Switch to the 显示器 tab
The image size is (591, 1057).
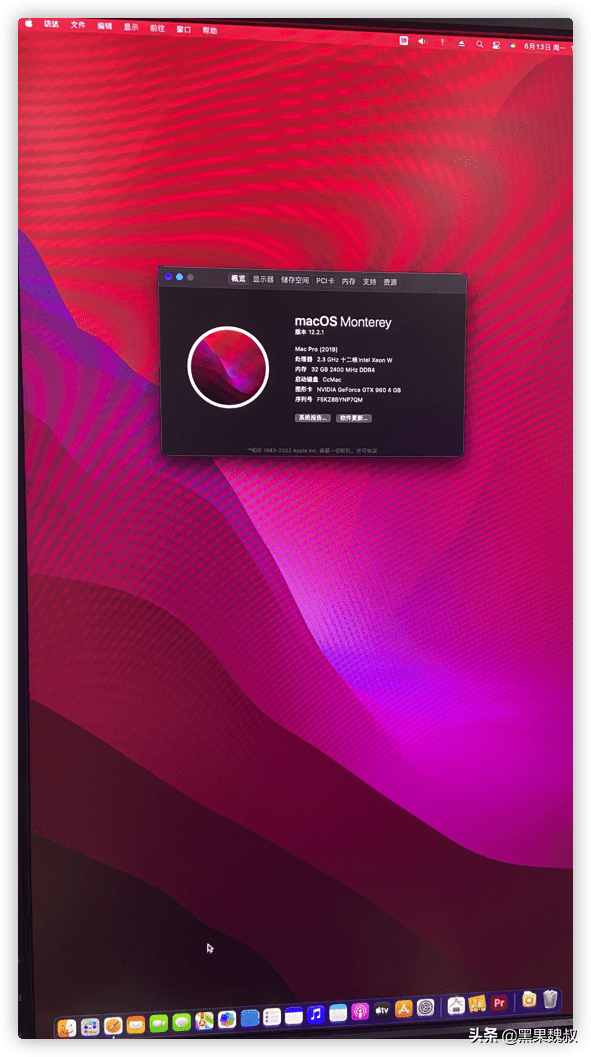(x=263, y=279)
